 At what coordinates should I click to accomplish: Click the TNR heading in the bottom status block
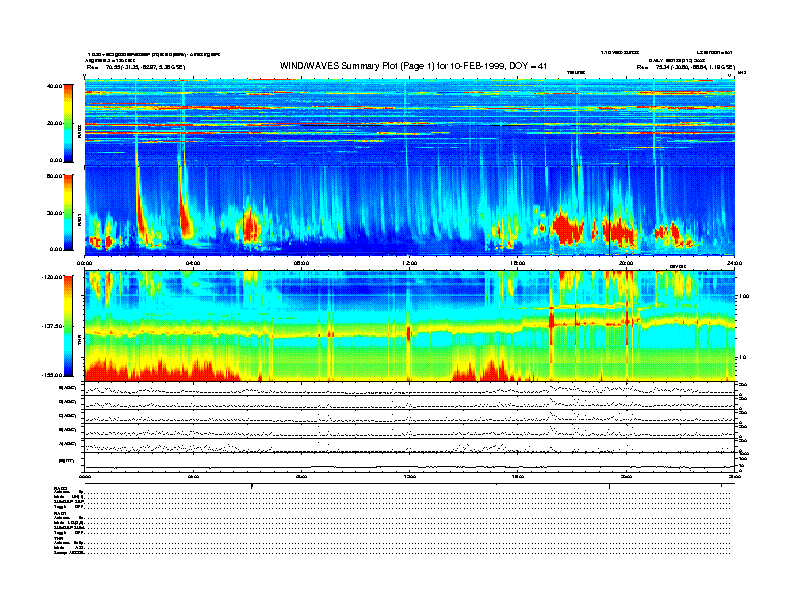(58, 538)
